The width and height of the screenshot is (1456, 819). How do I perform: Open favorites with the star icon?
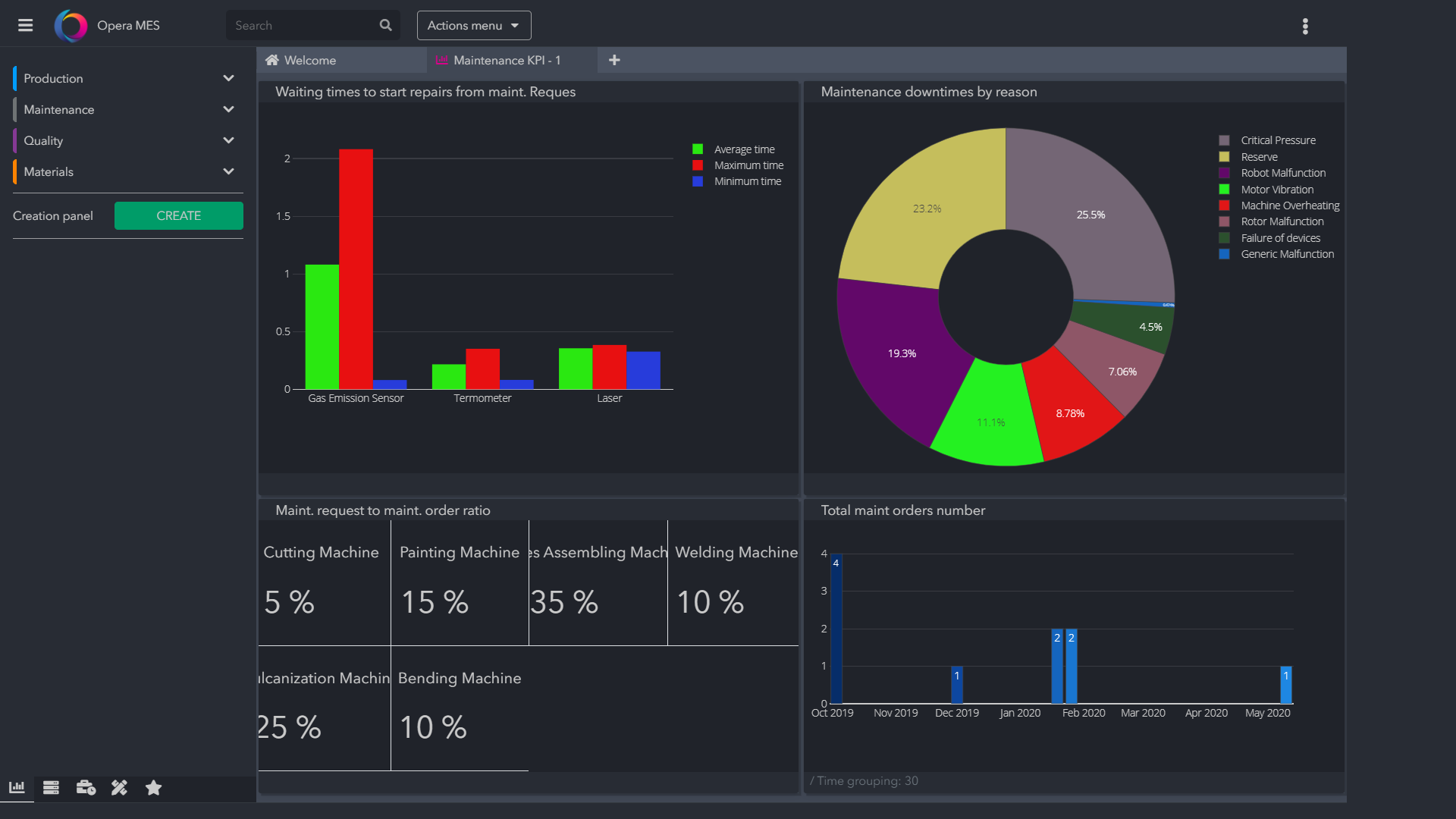tap(153, 787)
